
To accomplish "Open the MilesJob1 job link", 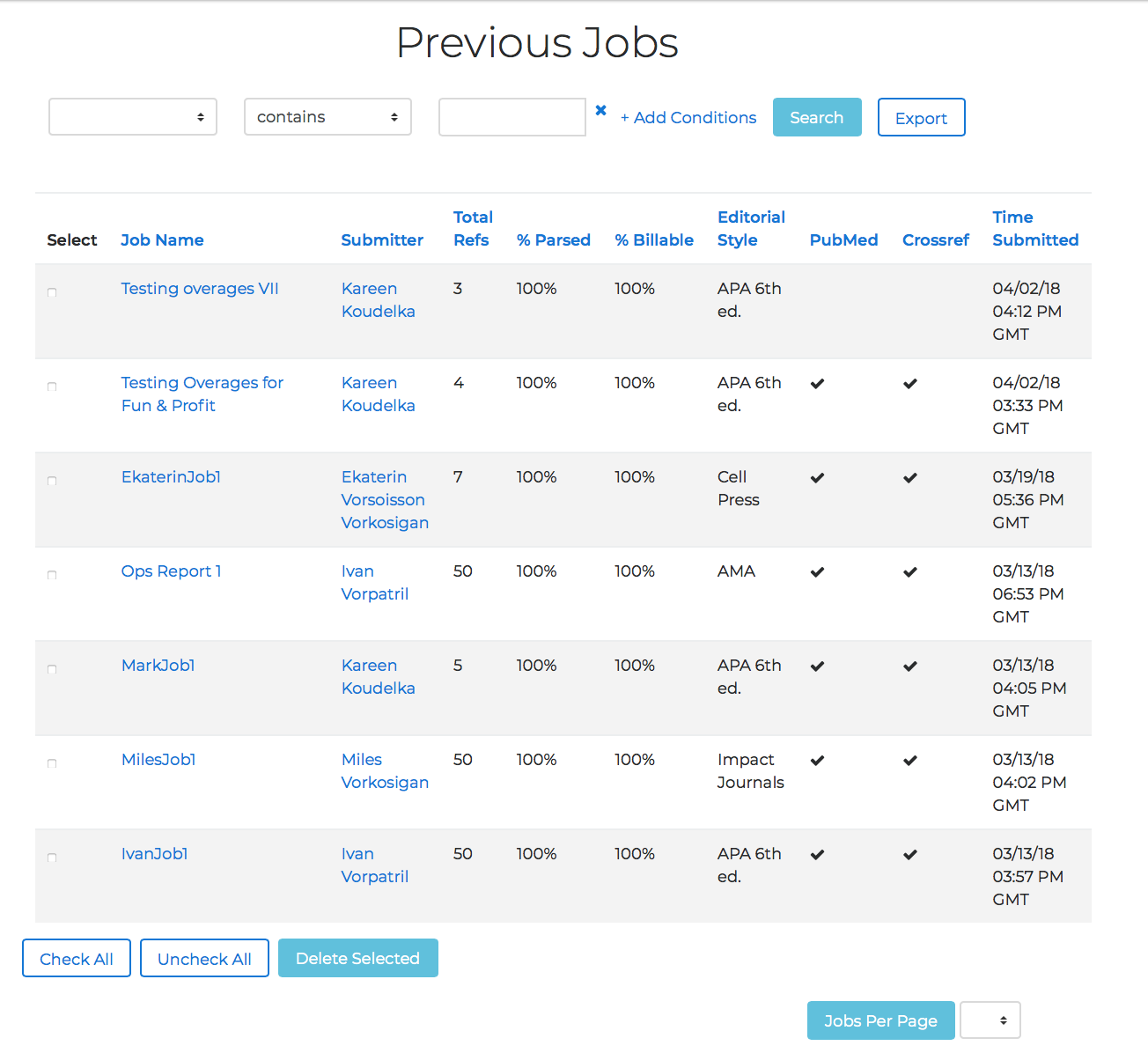I will point(158,760).
